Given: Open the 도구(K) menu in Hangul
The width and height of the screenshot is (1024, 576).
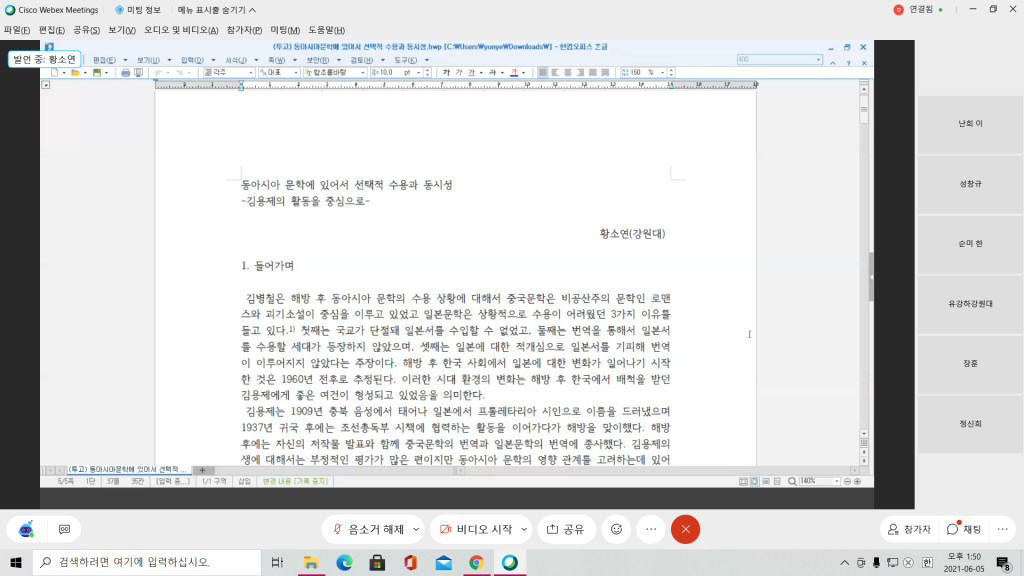Looking at the screenshot, I should click(x=406, y=60).
